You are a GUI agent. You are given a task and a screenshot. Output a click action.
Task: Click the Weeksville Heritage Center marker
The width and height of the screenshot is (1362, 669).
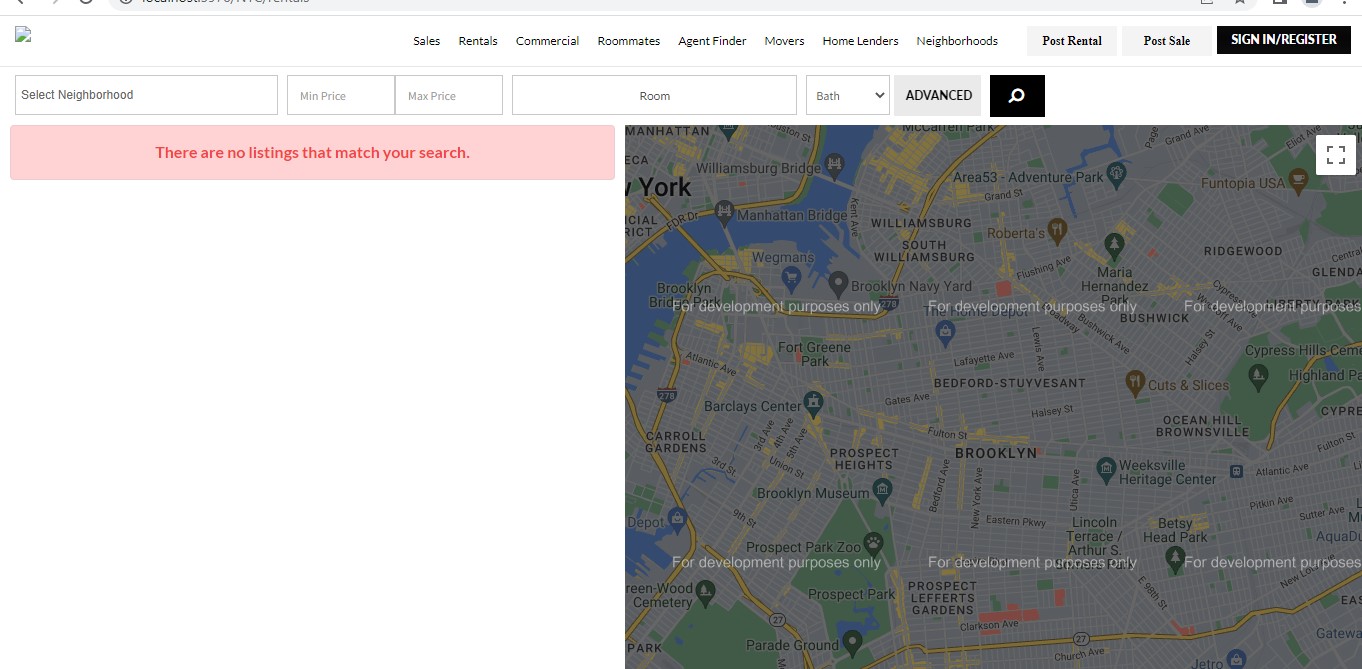(x=1105, y=468)
